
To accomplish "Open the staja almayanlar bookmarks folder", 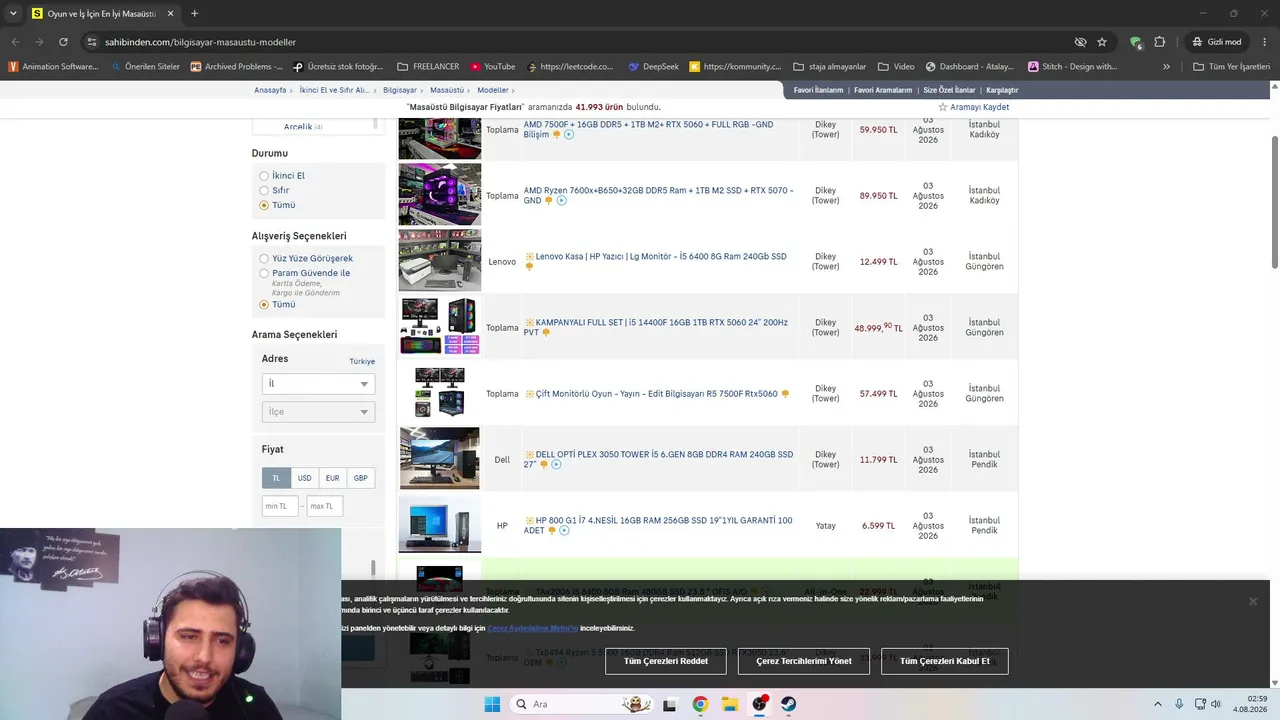I will click(829, 67).
